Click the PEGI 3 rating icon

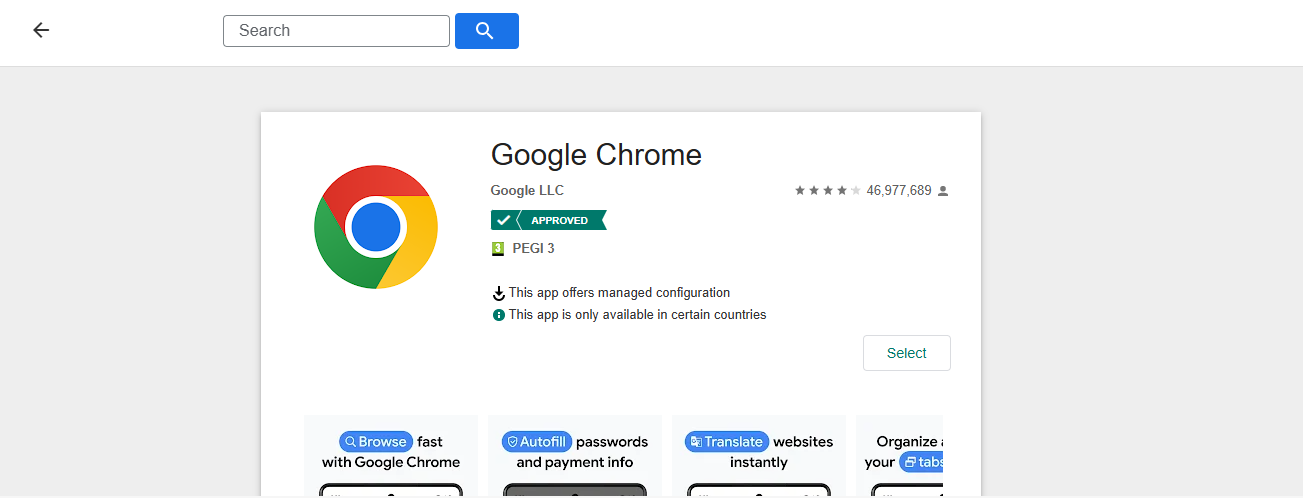click(498, 248)
